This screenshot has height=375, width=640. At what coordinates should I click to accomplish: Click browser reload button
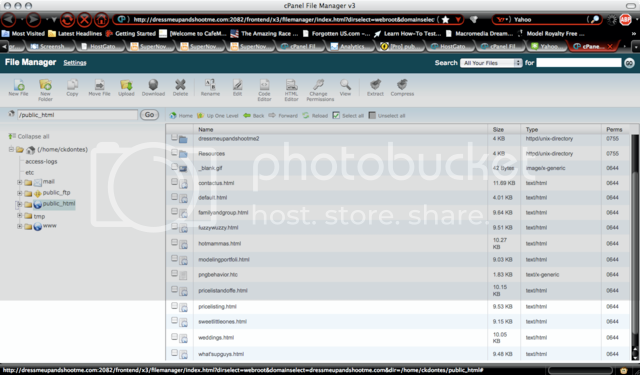coord(67,19)
